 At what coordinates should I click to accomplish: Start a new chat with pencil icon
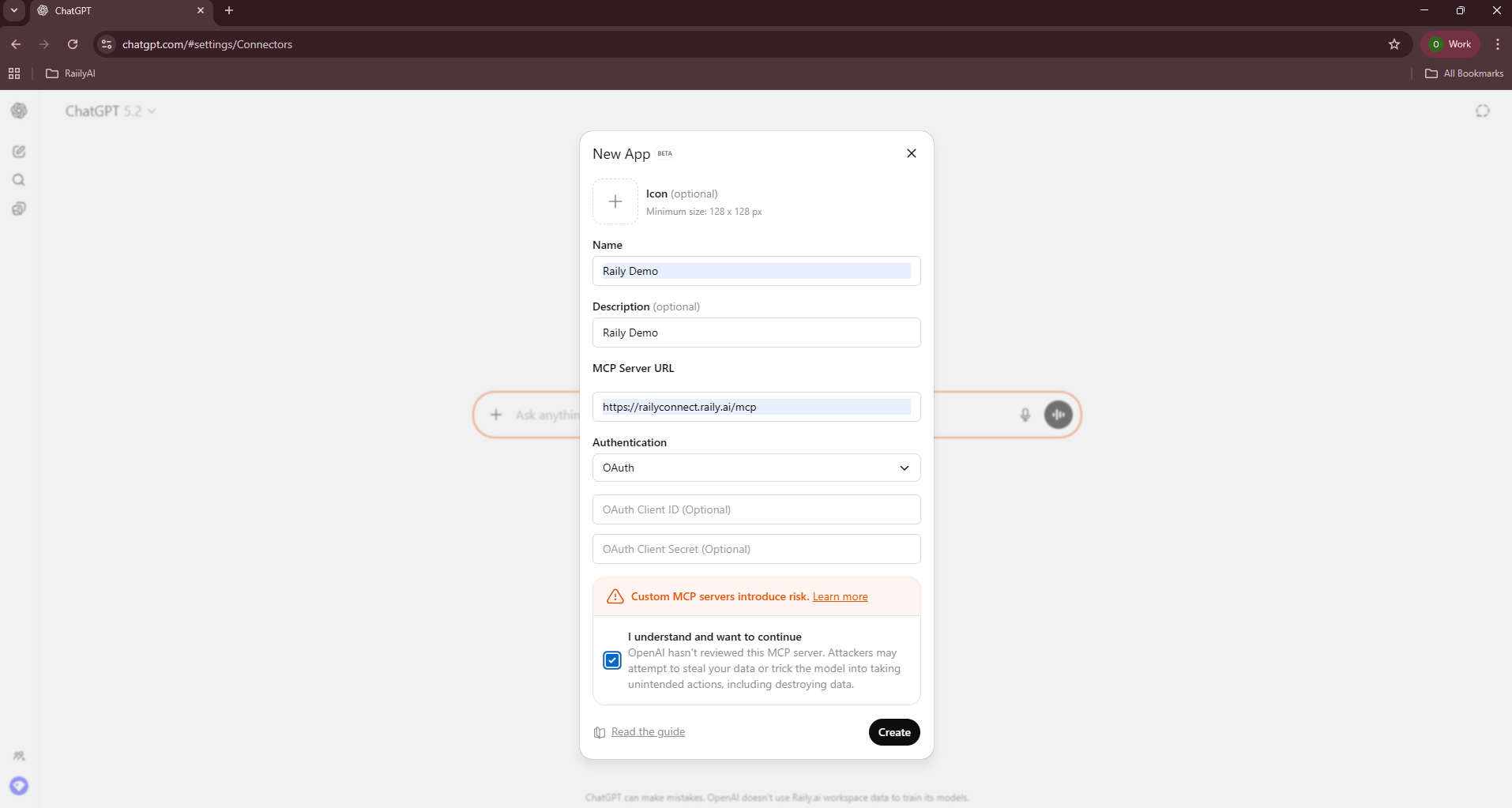(19, 152)
